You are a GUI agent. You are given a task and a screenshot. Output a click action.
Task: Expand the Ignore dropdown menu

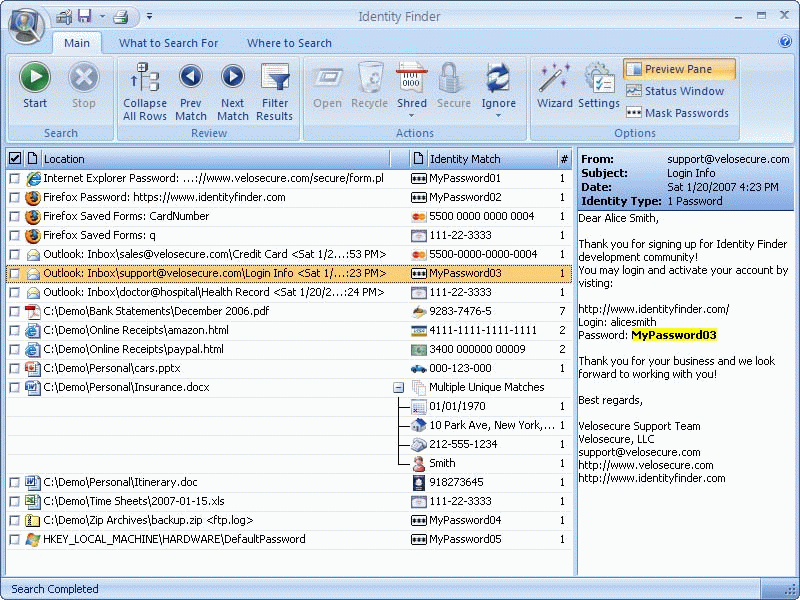click(498, 115)
